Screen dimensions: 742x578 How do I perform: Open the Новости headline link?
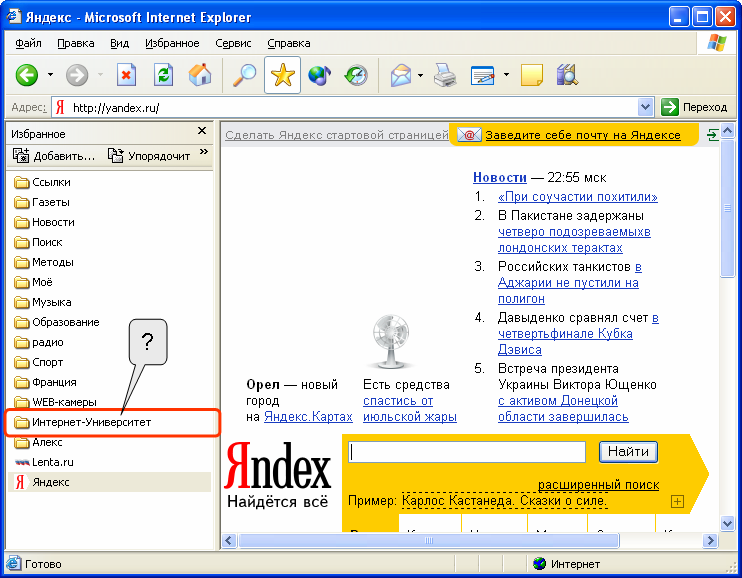pos(500,178)
